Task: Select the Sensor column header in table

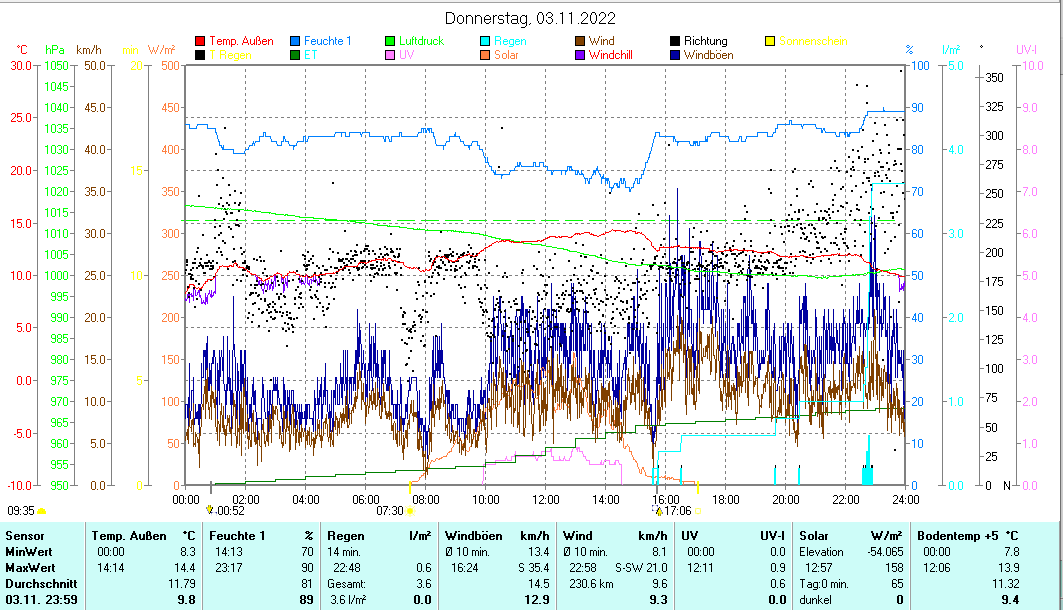Action: [x=25, y=536]
